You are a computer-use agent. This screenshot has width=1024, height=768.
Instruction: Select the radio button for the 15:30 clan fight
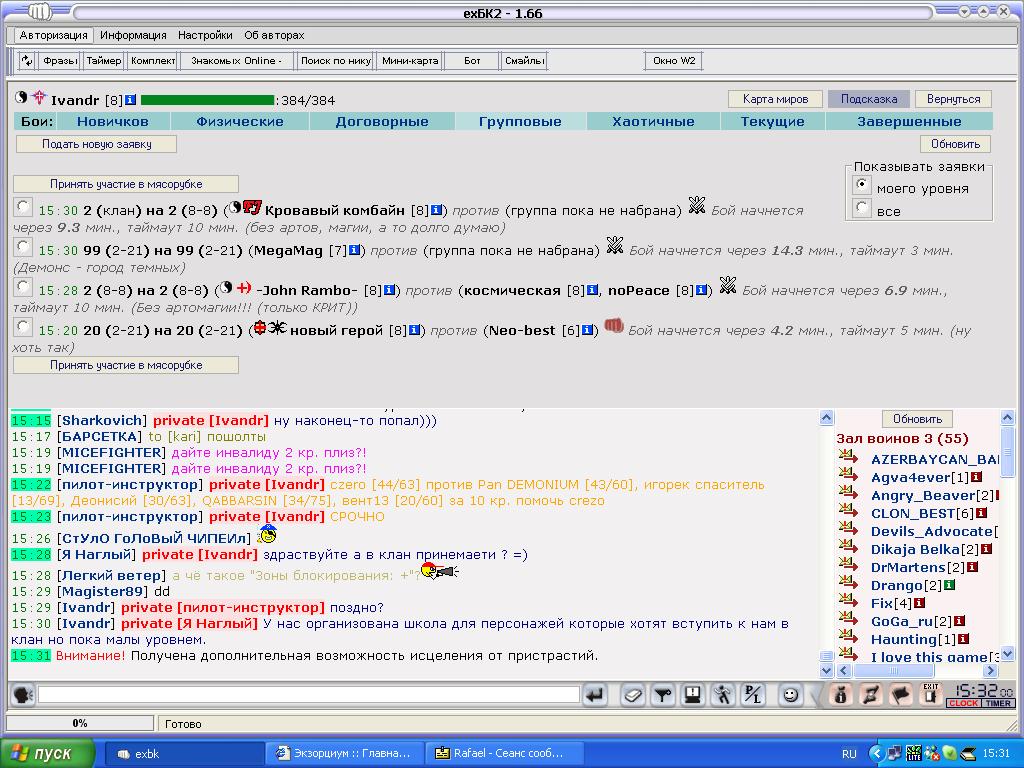pos(23,207)
